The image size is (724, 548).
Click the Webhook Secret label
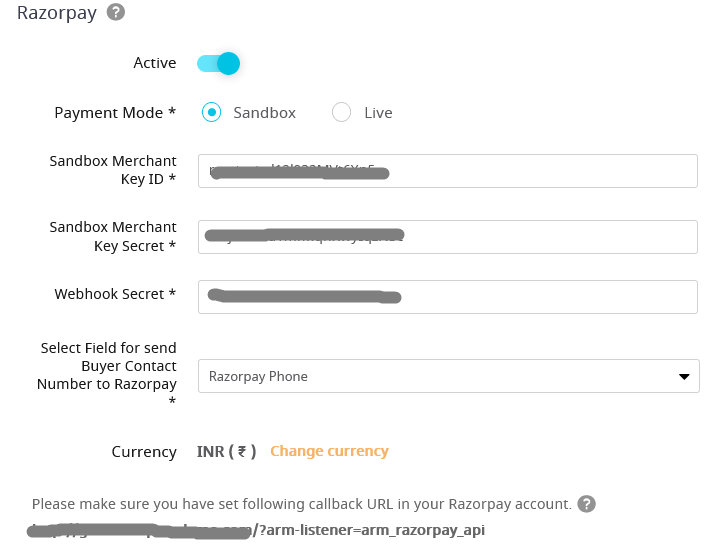(x=115, y=294)
